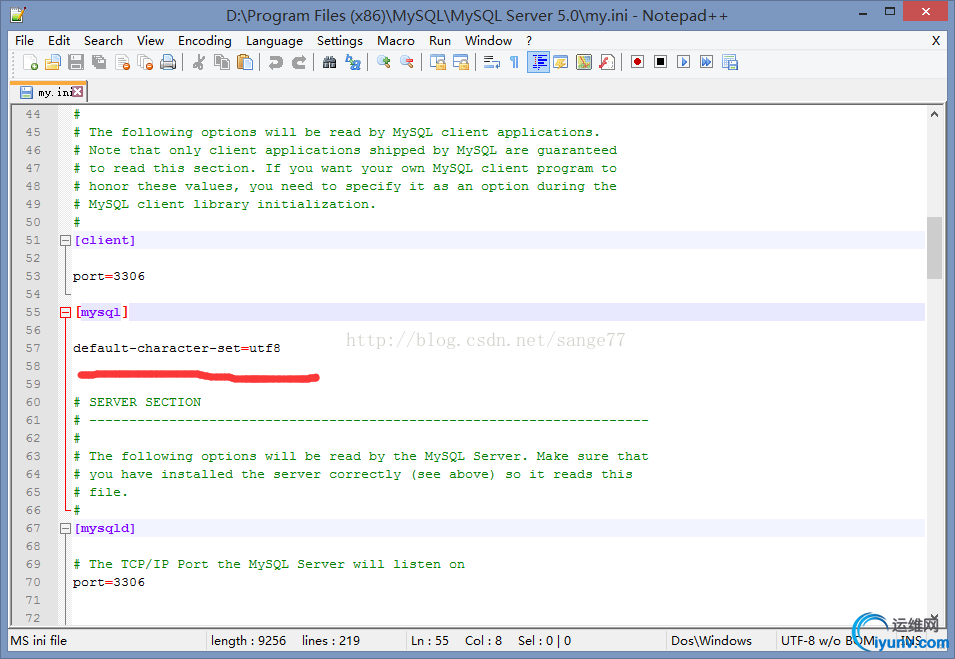955x659 pixels.
Task: Click the Save All toolbar icon
Action: pos(99,62)
